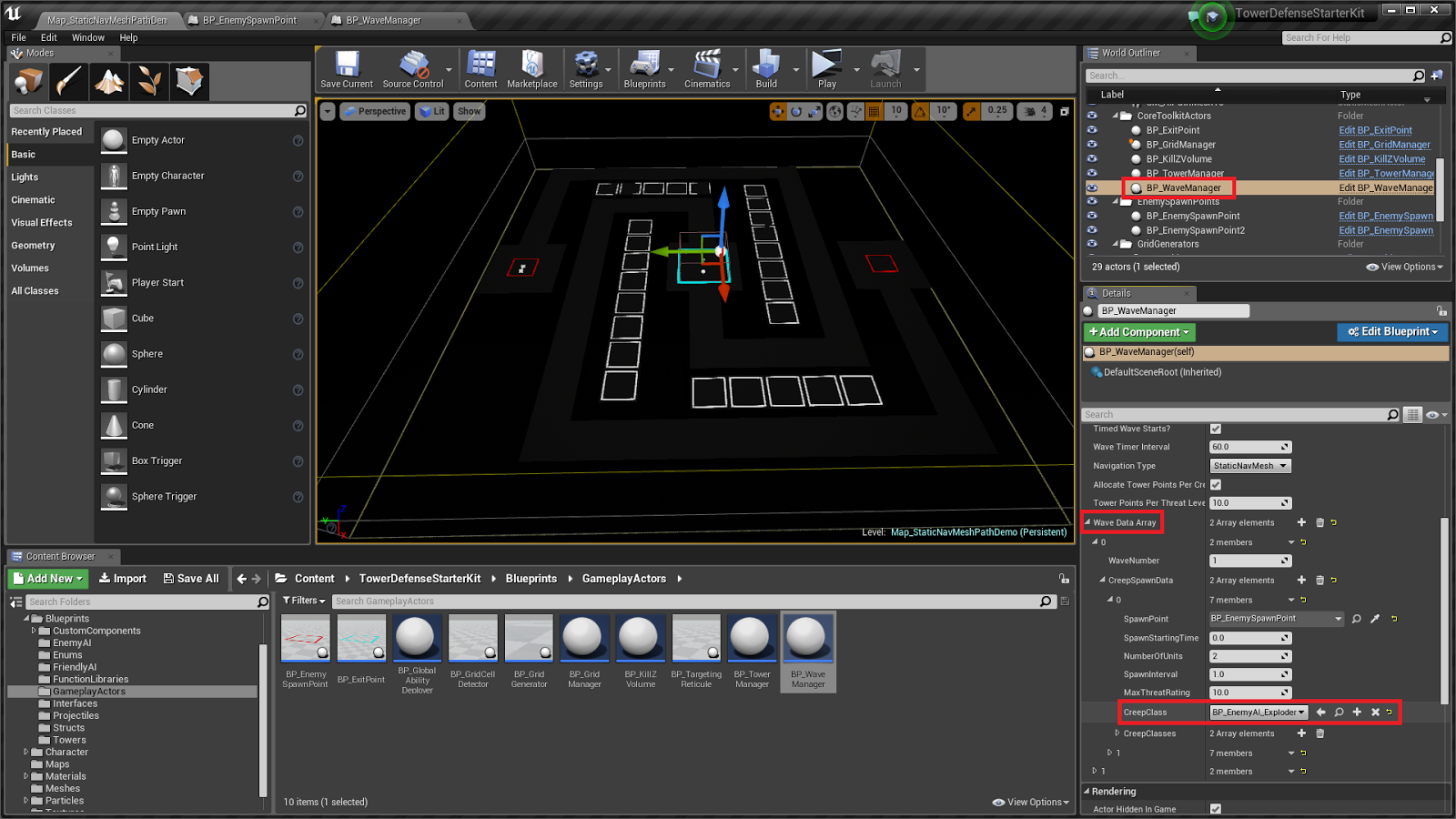Open the Window menu
The image size is (1456, 819).
pyautogui.click(x=88, y=37)
